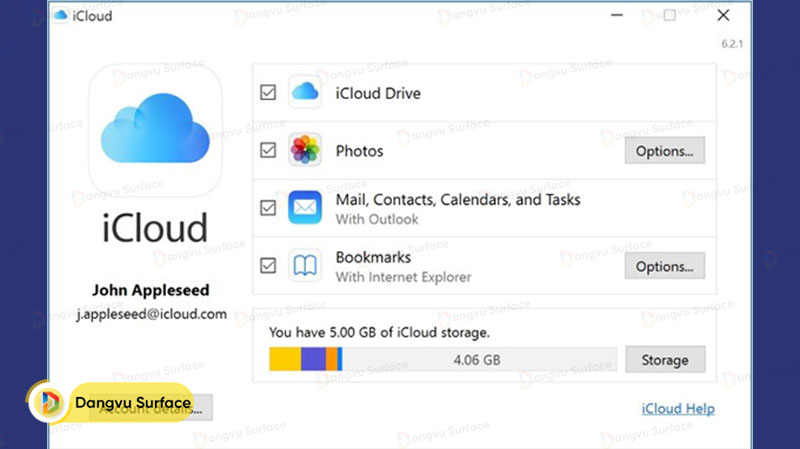Toggle the Photos checkbox
Image resolution: width=800 pixels, height=449 pixels.
pyautogui.click(x=268, y=150)
